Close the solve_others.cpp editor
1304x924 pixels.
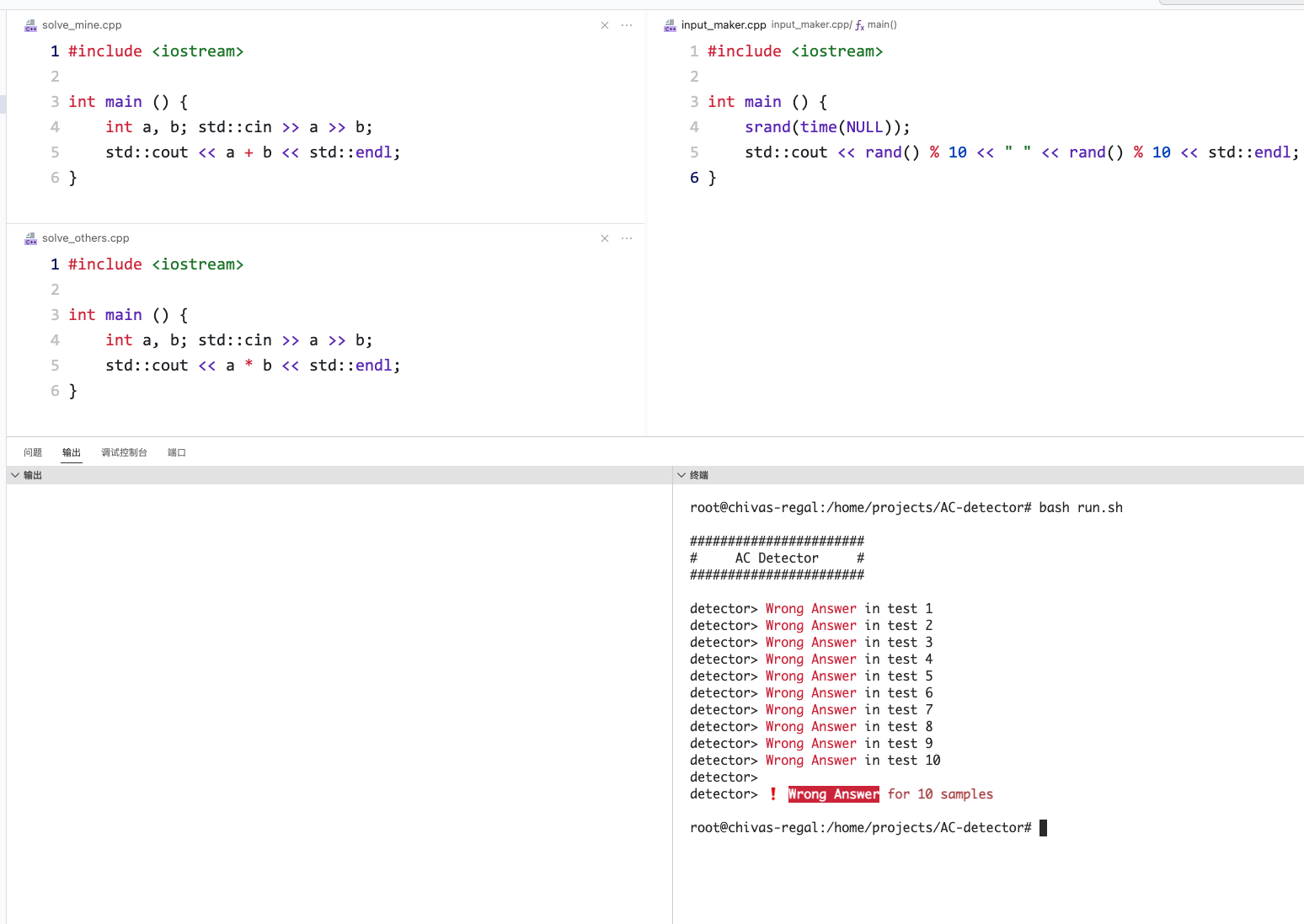[x=605, y=238]
